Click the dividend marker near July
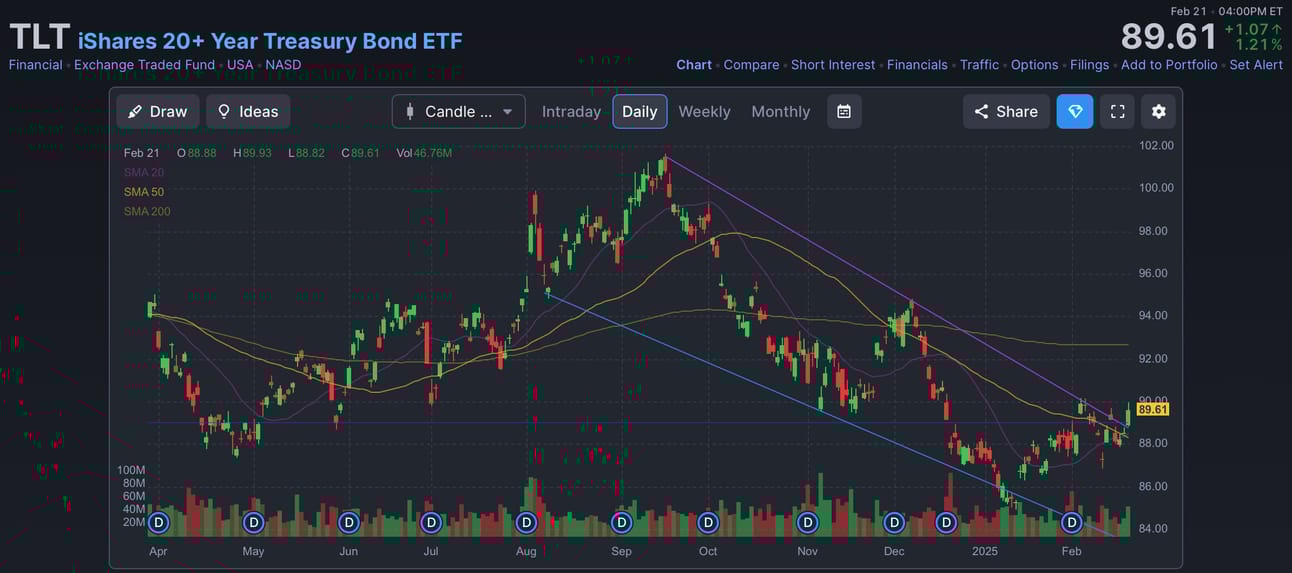 [x=431, y=522]
